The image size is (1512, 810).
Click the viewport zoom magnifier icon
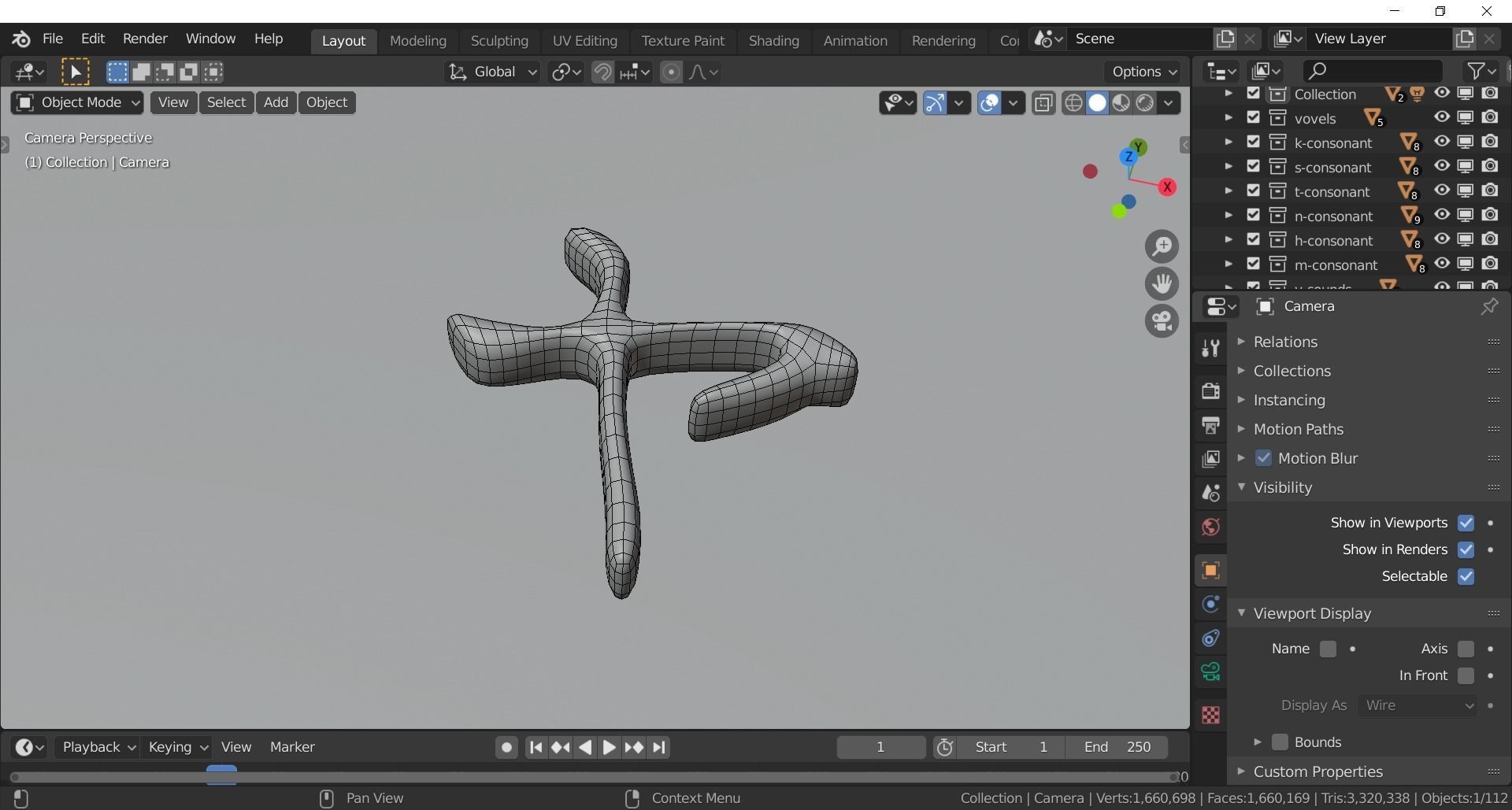(1162, 246)
